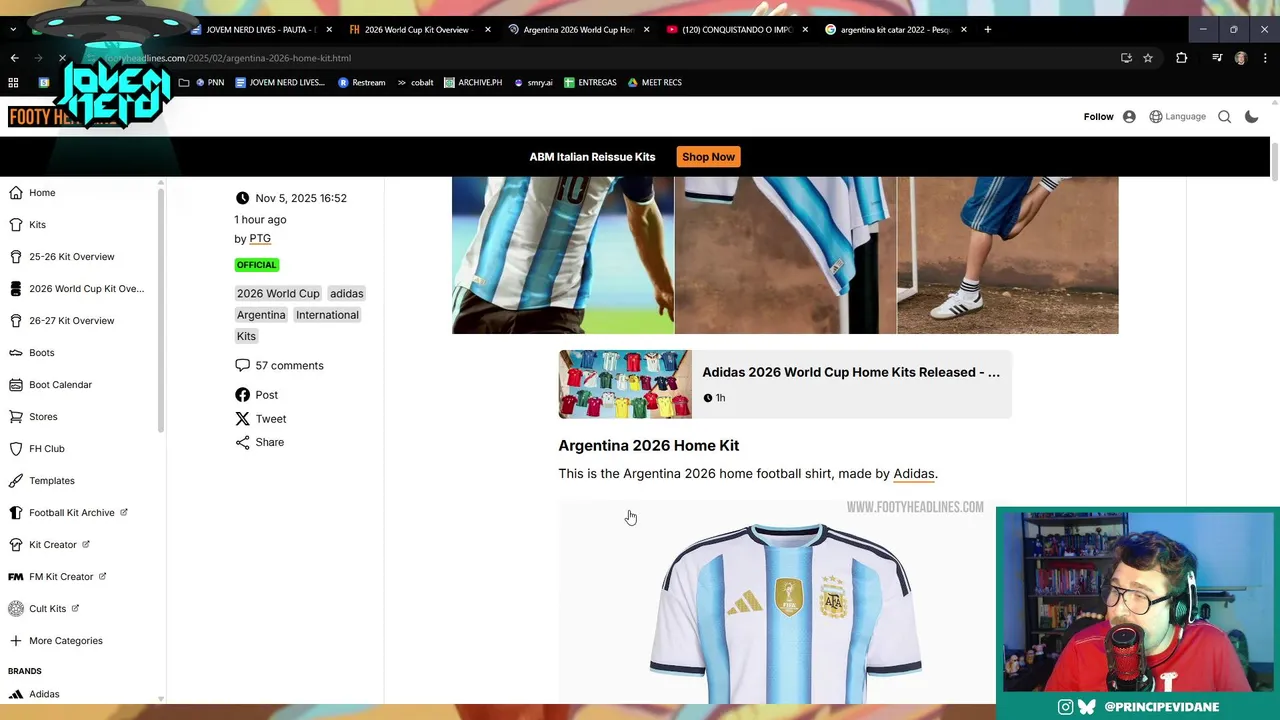
Task: Click the page vertical scrollbar
Action: [1274, 162]
